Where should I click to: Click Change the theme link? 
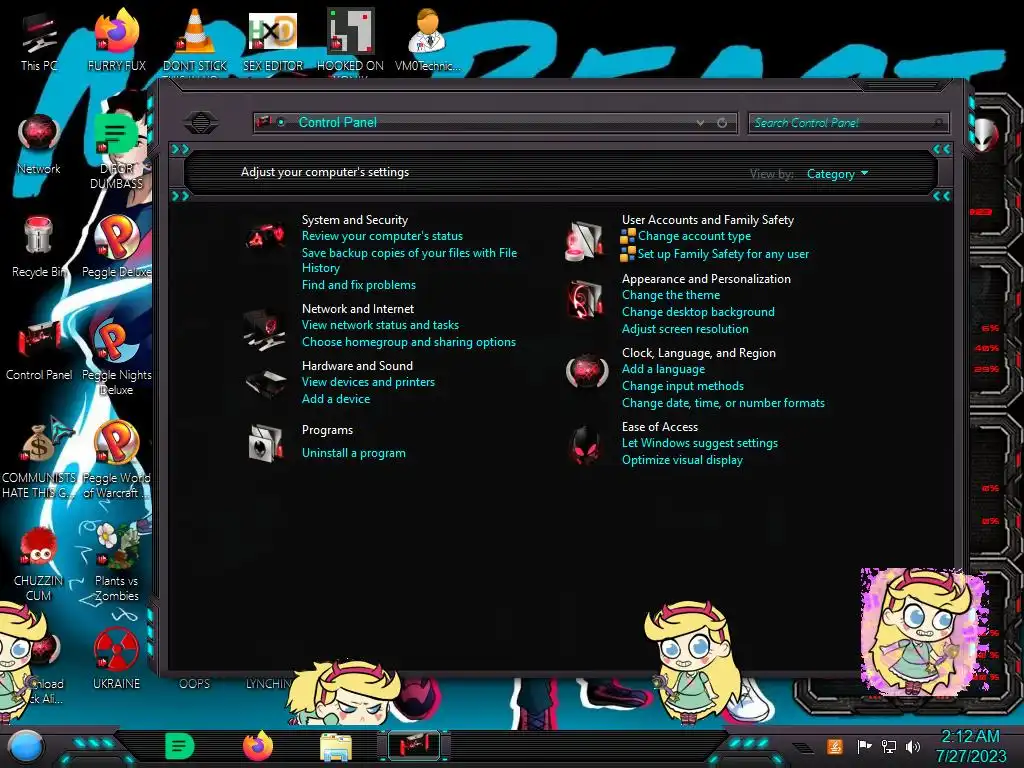pyautogui.click(x=671, y=295)
